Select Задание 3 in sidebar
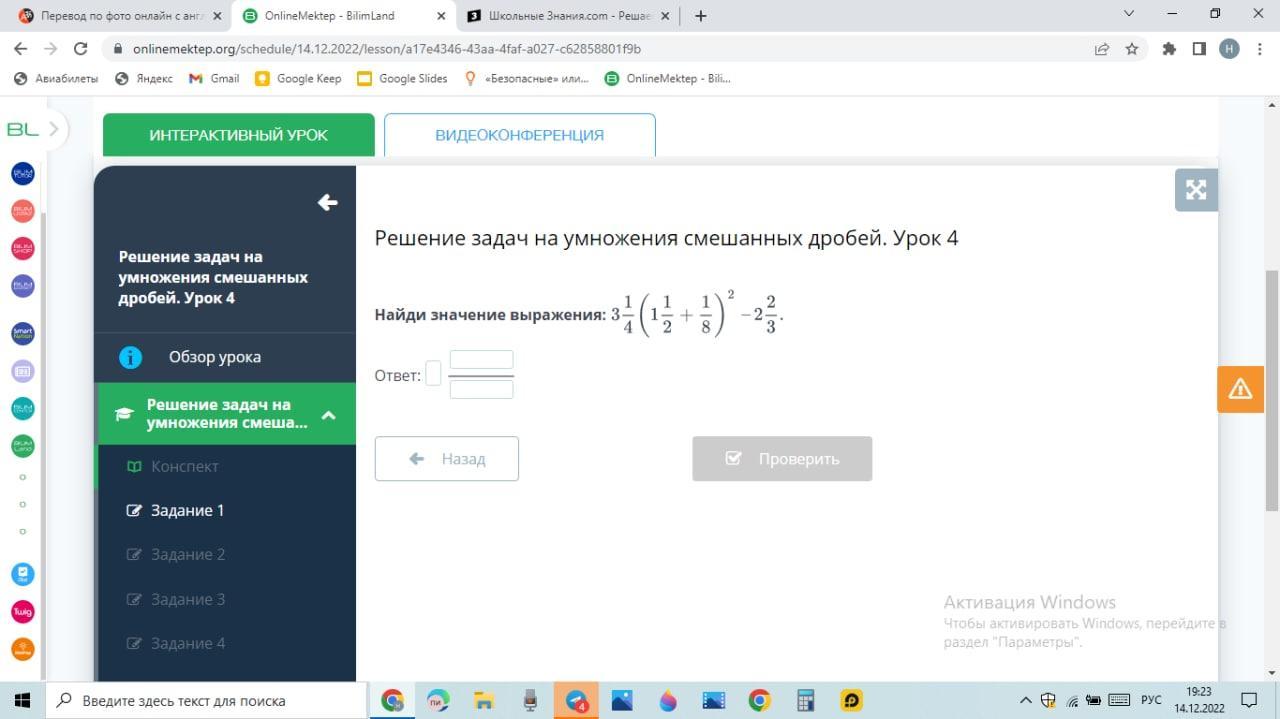The height and width of the screenshot is (719, 1280). tap(188, 599)
